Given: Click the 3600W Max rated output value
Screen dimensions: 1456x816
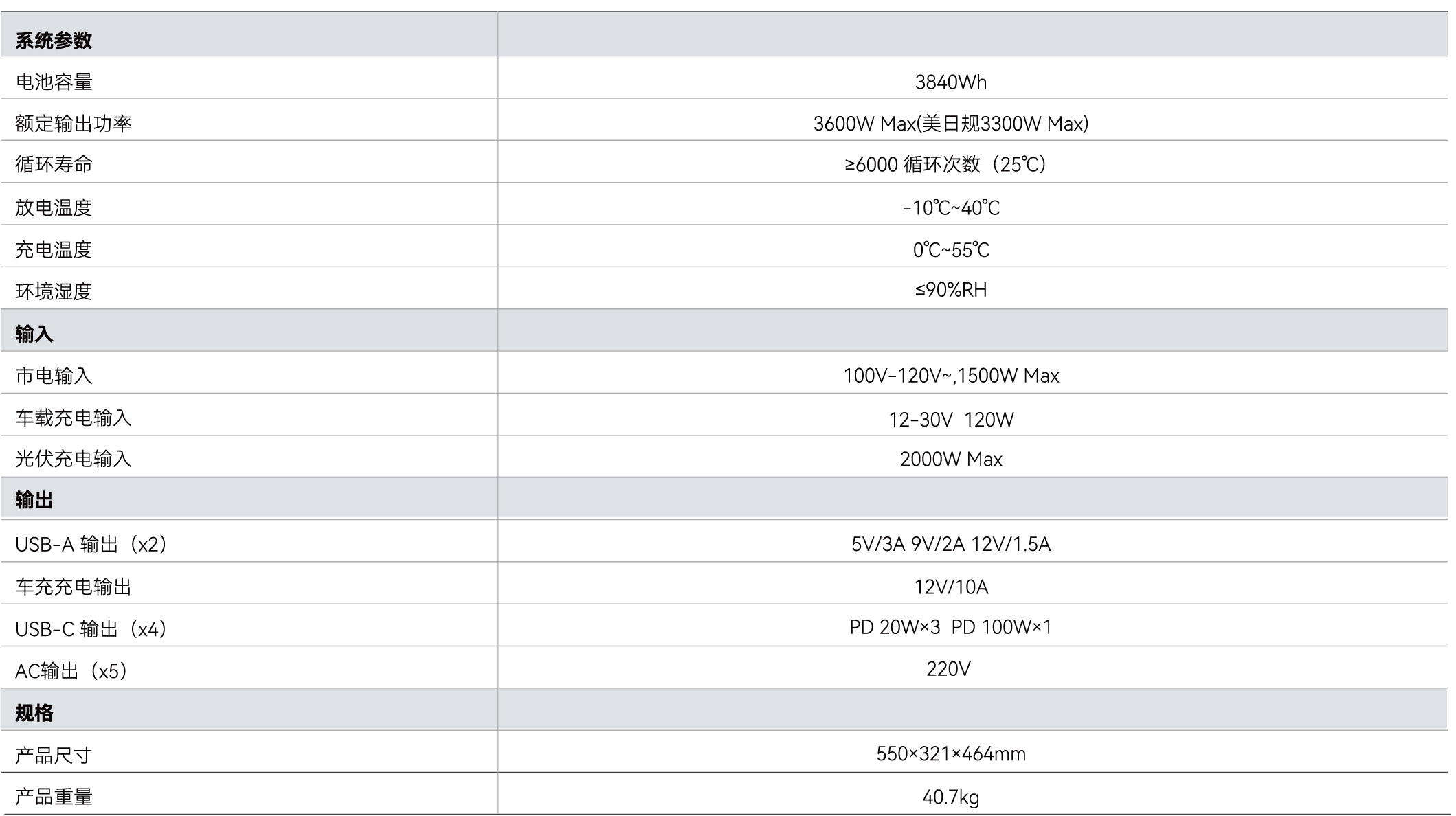Looking at the screenshot, I should click(x=950, y=124).
